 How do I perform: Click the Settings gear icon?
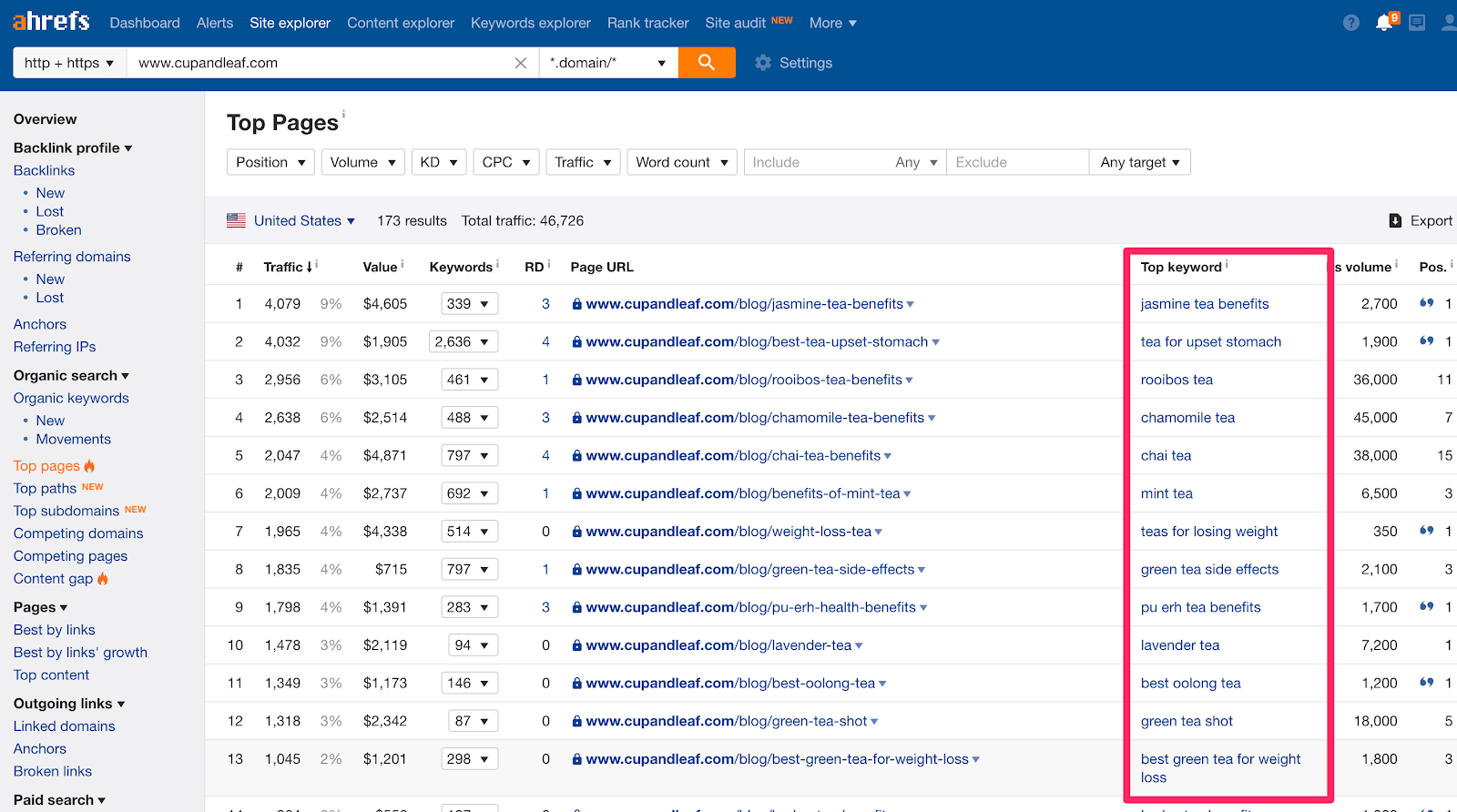763,63
